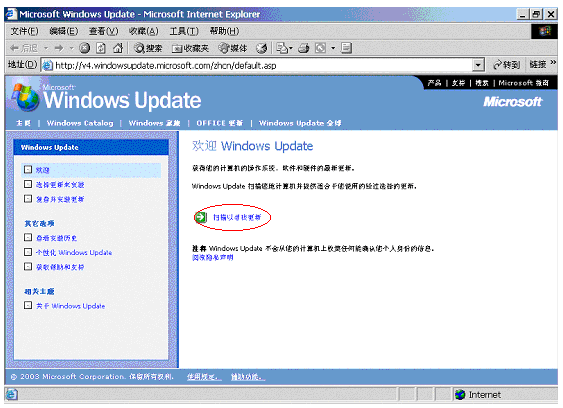Open the Back button history dropdown arrow

(46, 48)
